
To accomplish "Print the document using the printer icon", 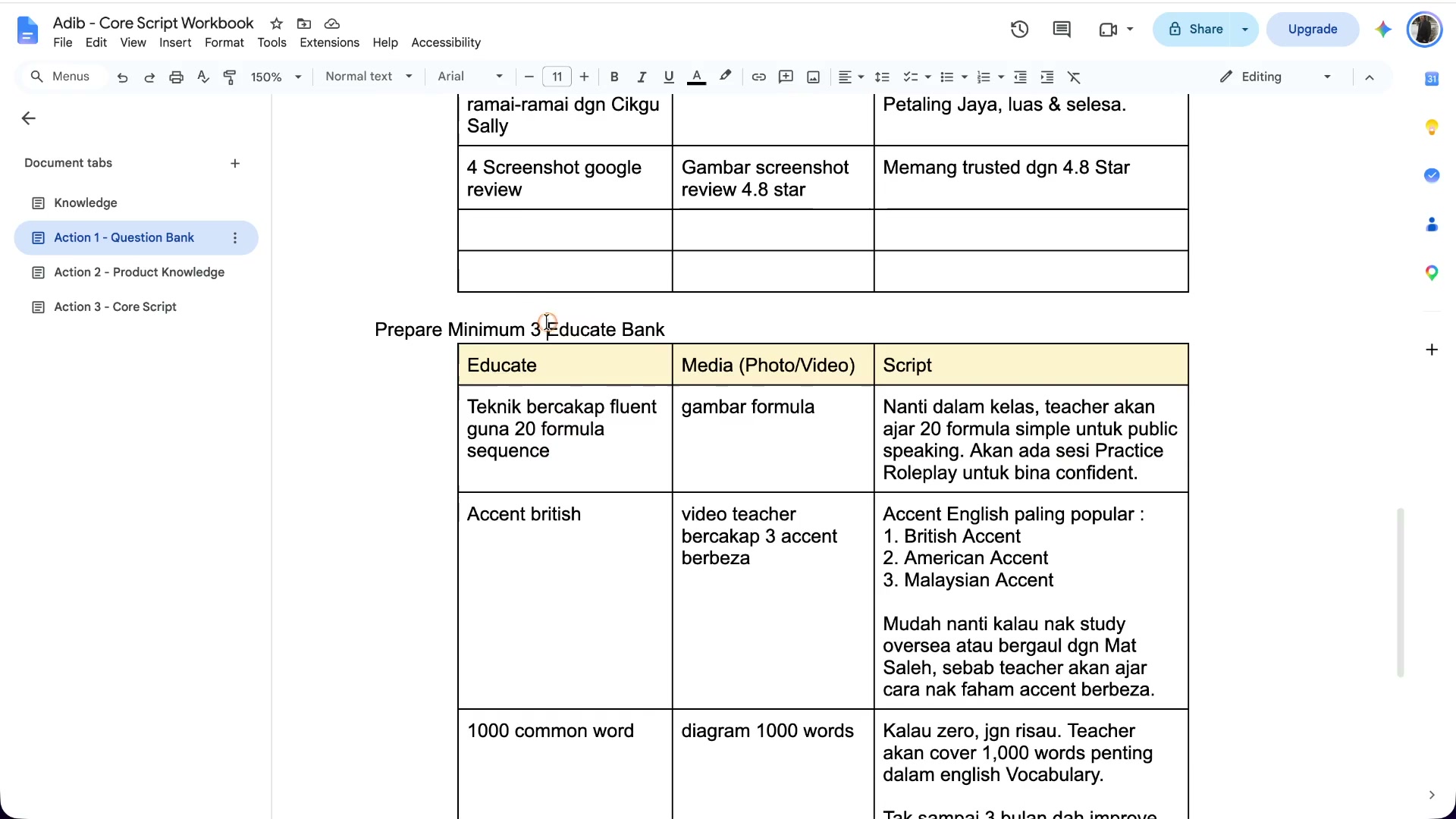I will pos(176,77).
